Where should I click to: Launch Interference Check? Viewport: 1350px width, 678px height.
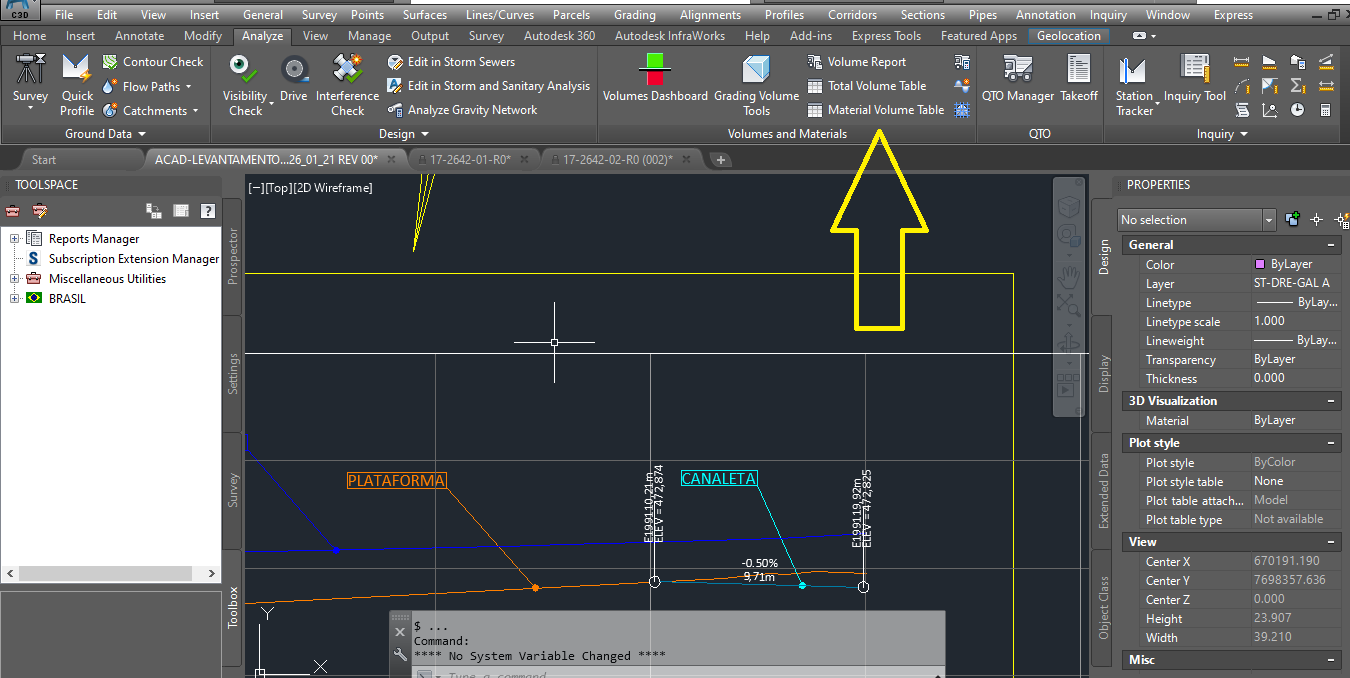(x=347, y=85)
